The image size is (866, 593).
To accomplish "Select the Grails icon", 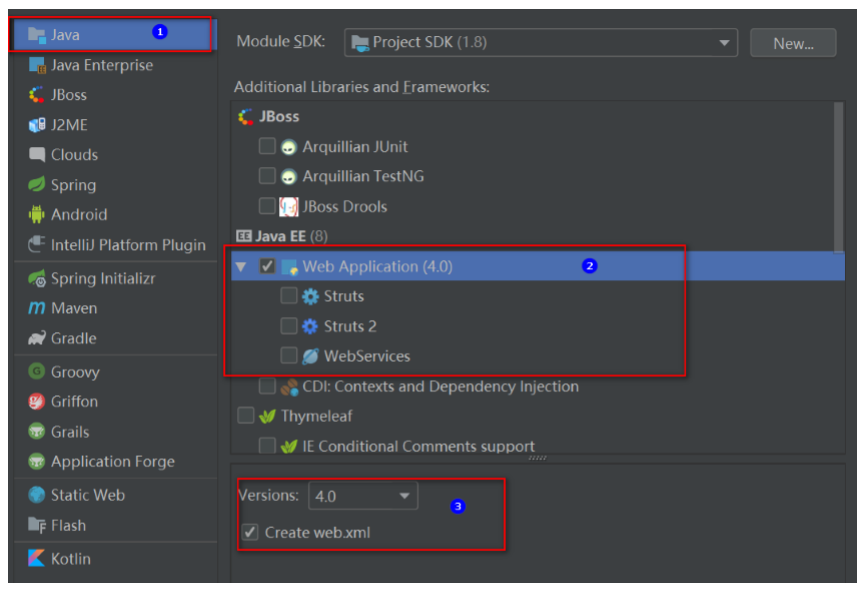I will tap(37, 431).
